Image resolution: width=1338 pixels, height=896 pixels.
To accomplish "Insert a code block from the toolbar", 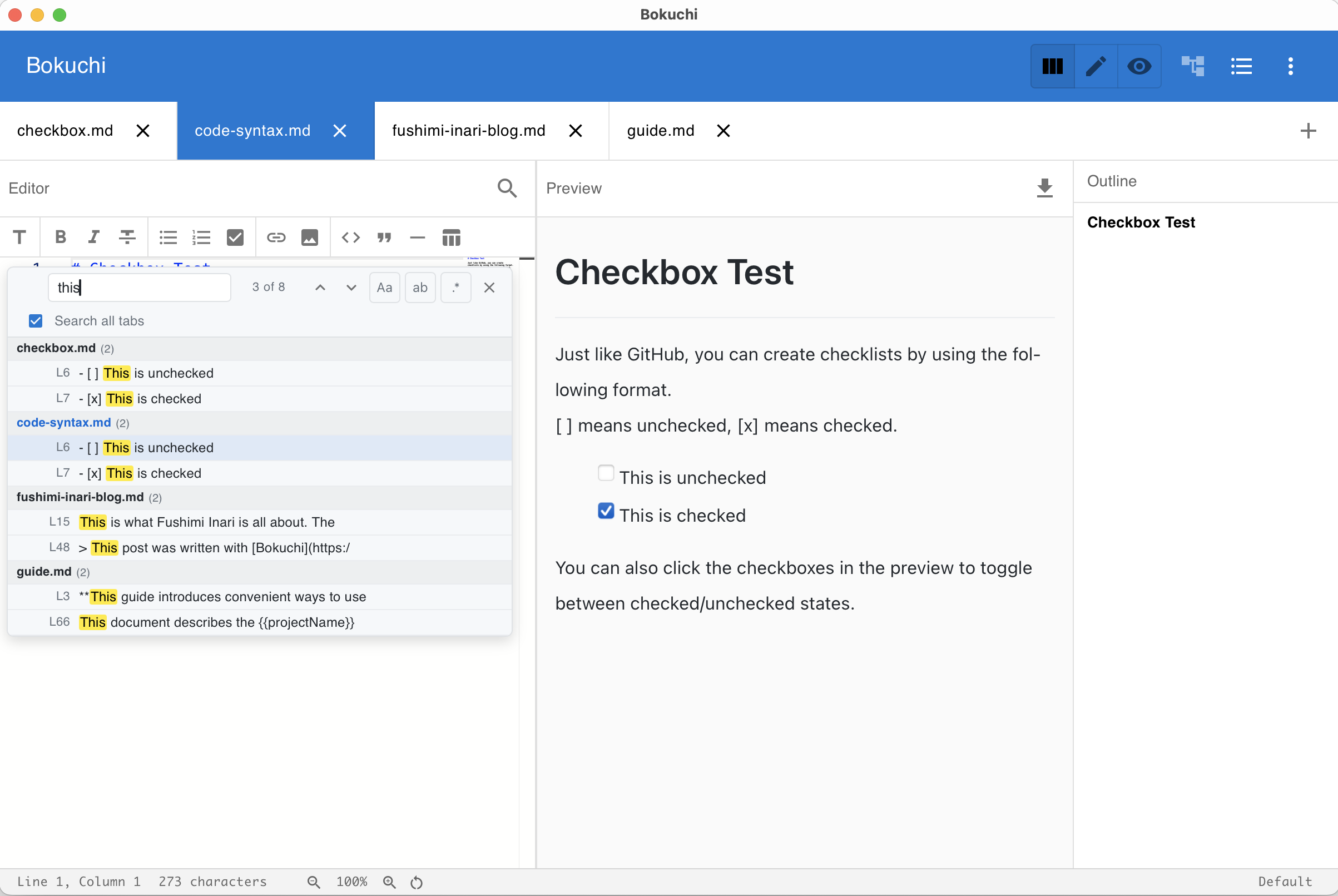I will coord(350,236).
